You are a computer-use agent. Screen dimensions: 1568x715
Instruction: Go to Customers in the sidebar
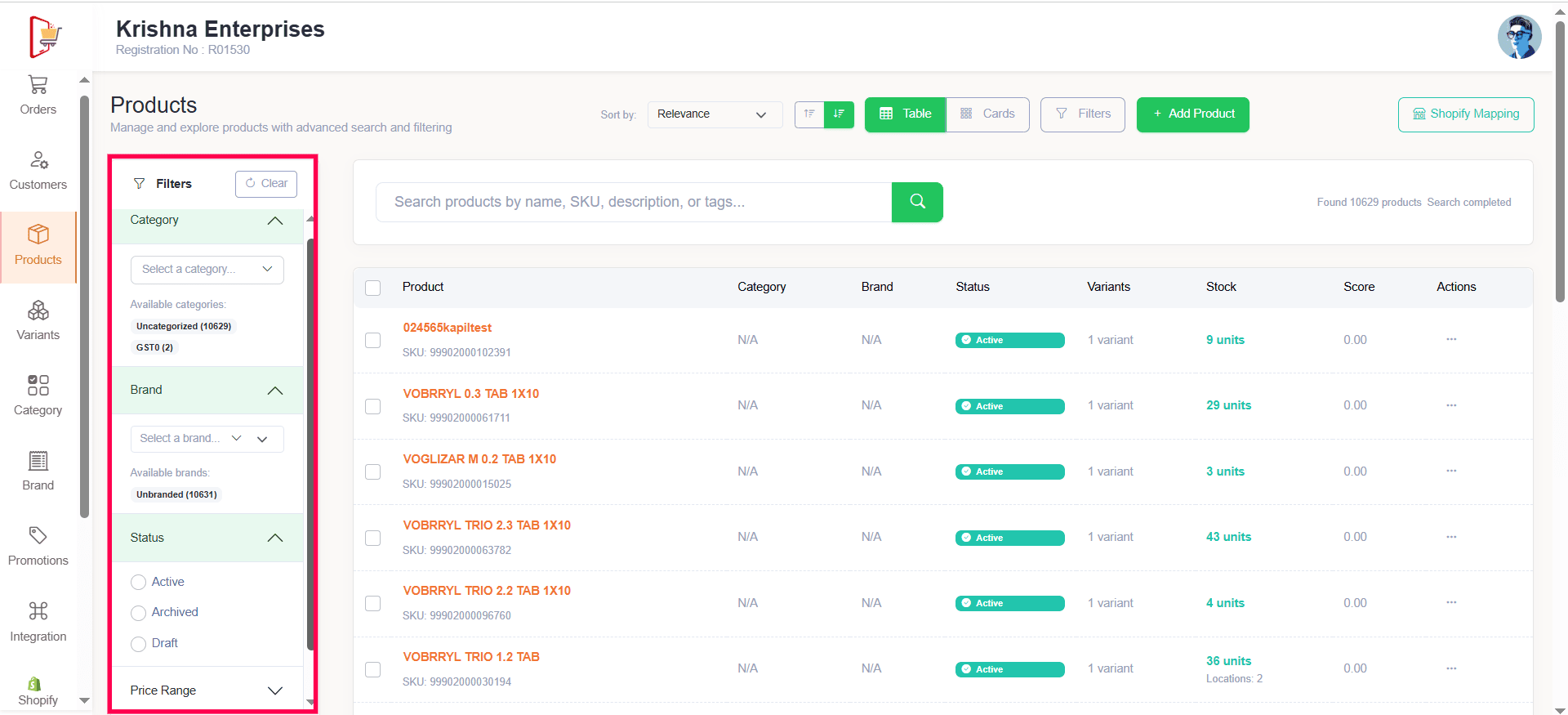click(38, 170)
